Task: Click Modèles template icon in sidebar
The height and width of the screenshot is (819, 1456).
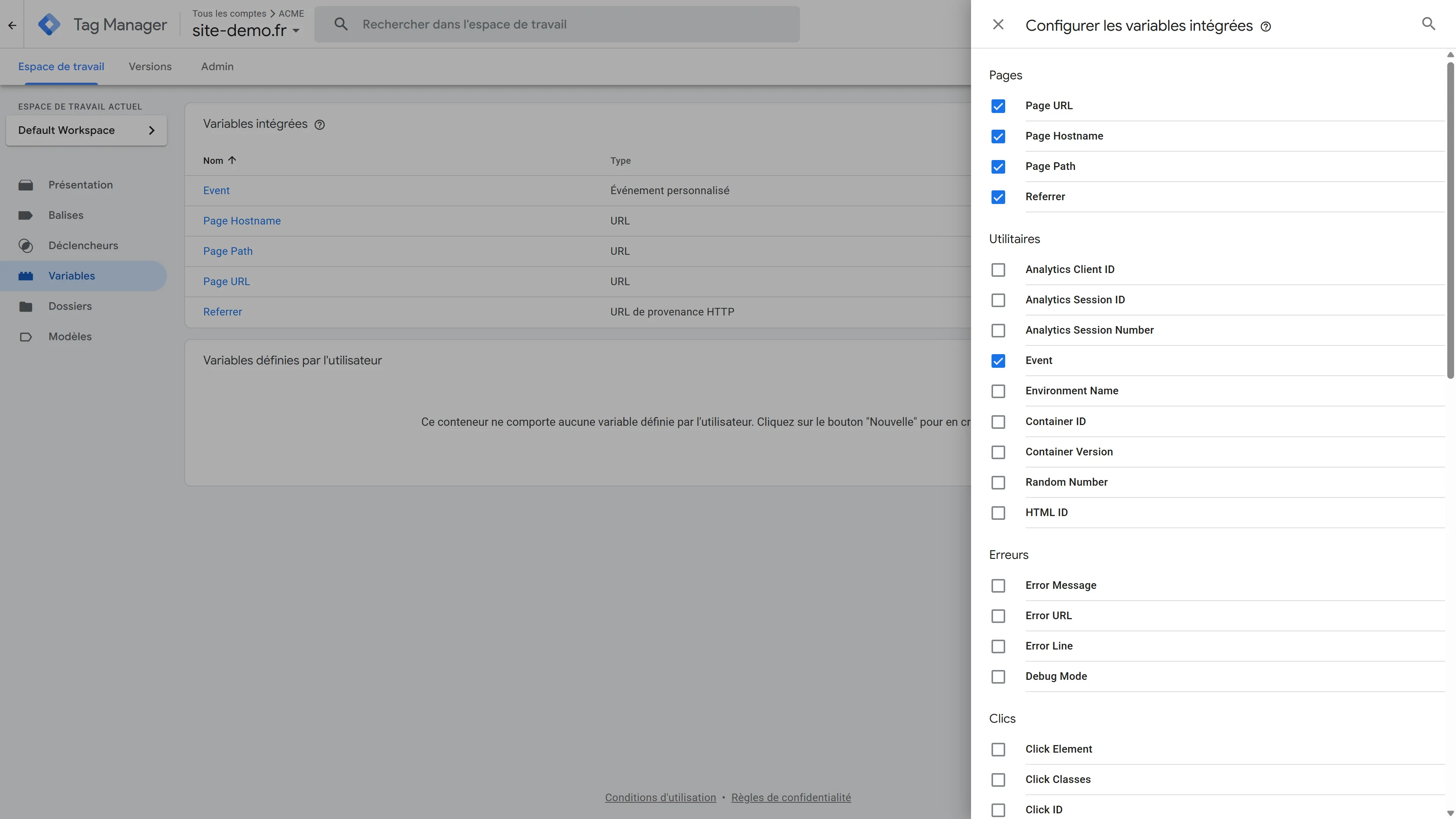Action: (25, 337)
